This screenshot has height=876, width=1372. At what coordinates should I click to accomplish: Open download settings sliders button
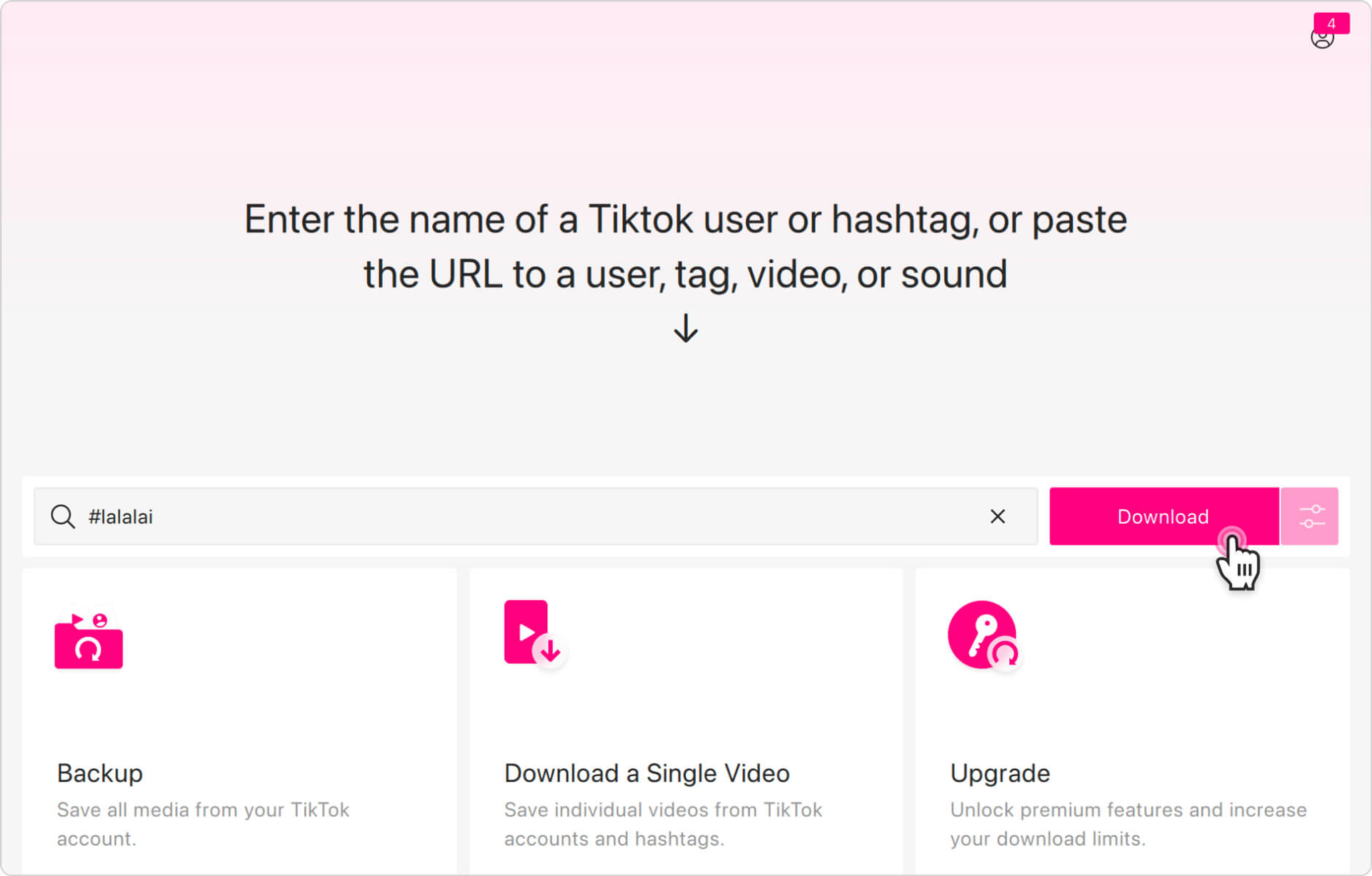1311,517
